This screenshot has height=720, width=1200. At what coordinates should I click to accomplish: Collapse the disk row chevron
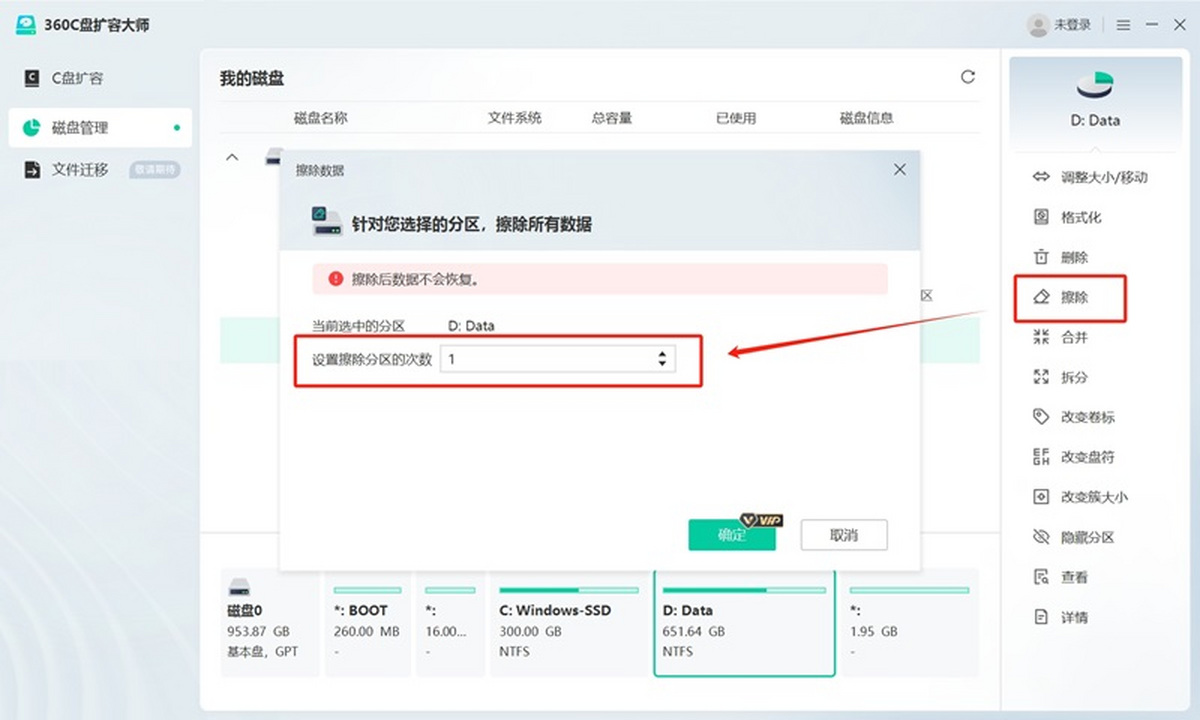click(x=232, y=157)
